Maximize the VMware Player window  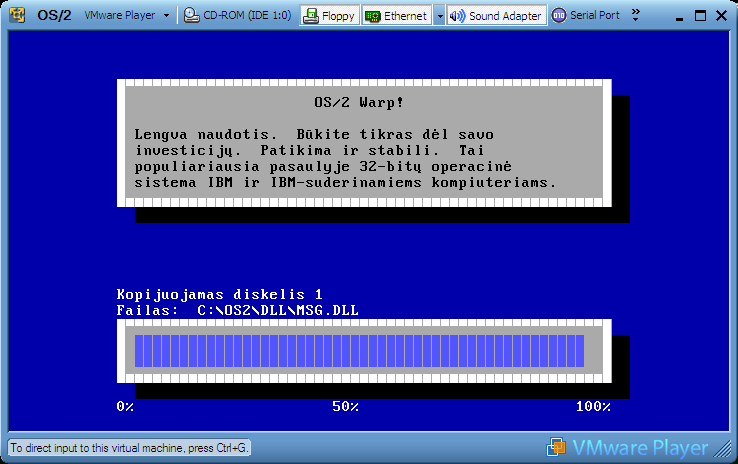tap(700, 16)
